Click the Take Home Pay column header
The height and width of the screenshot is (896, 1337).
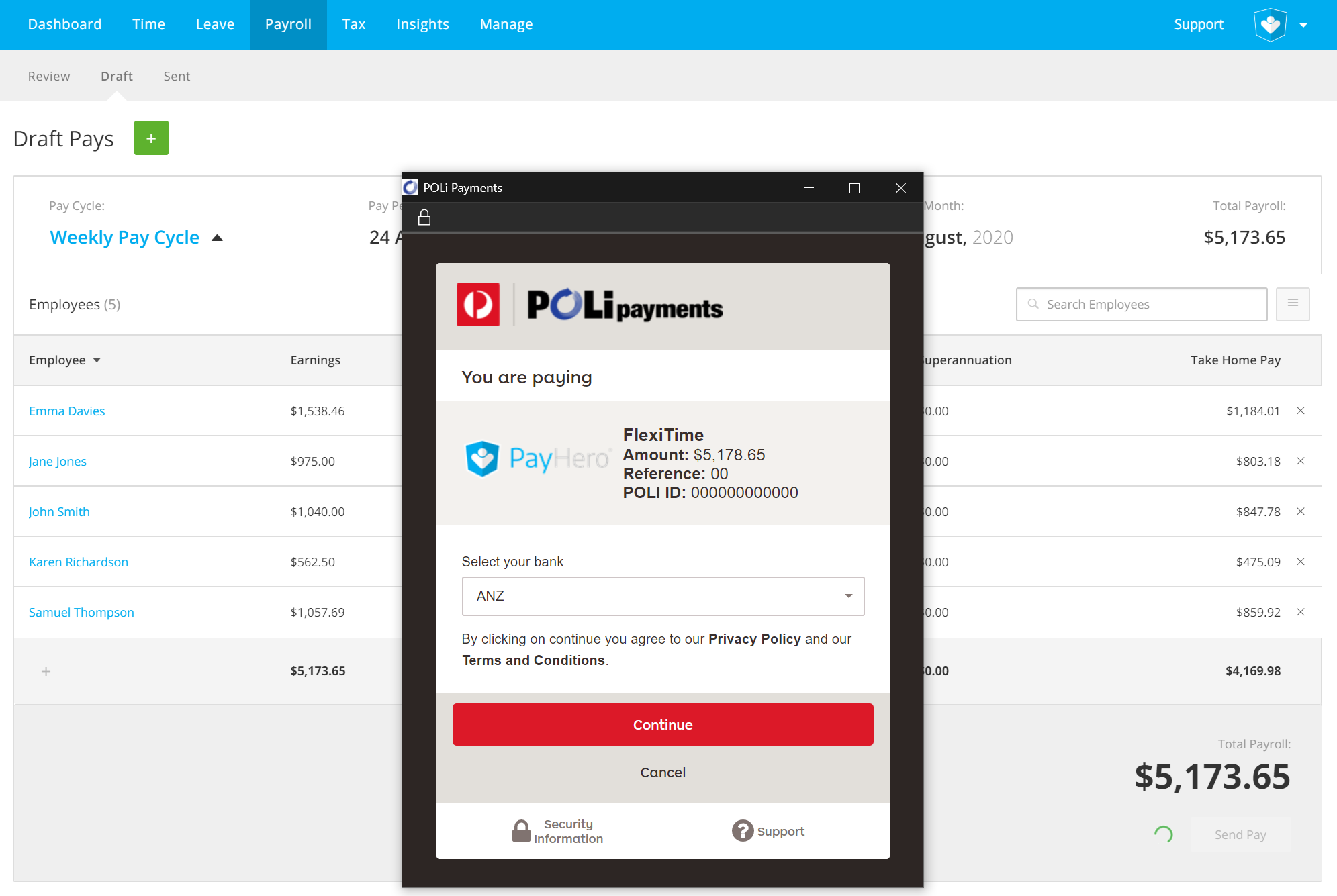pyautogui.click(x=1236, y=360)
